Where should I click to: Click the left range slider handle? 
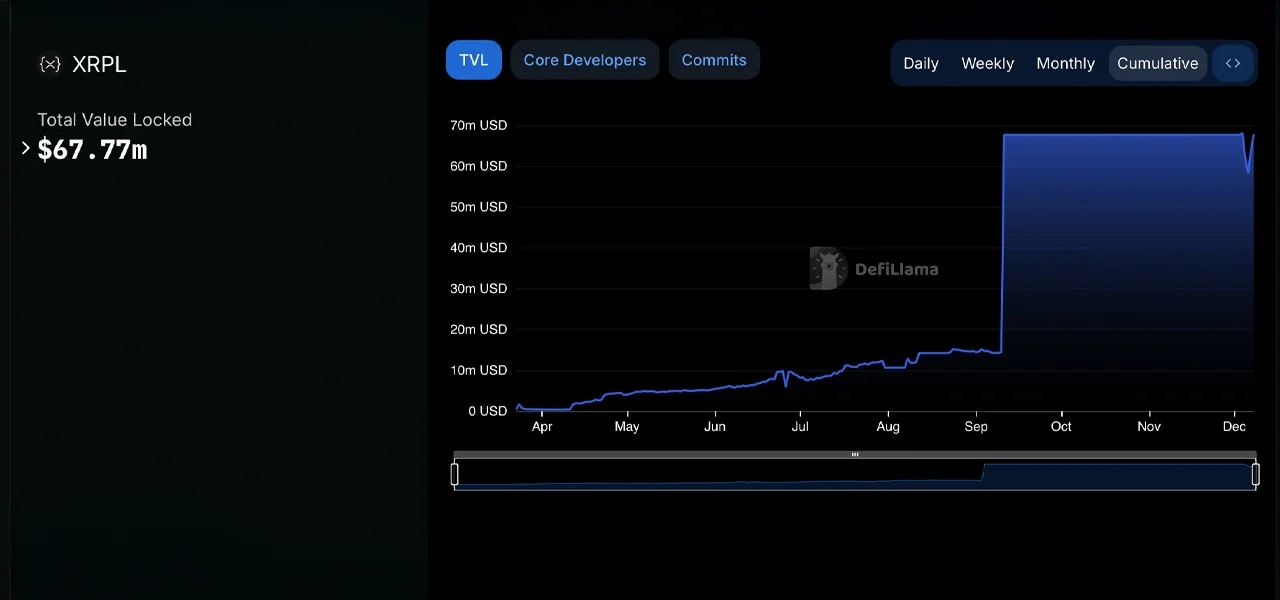tap(455, 474)
